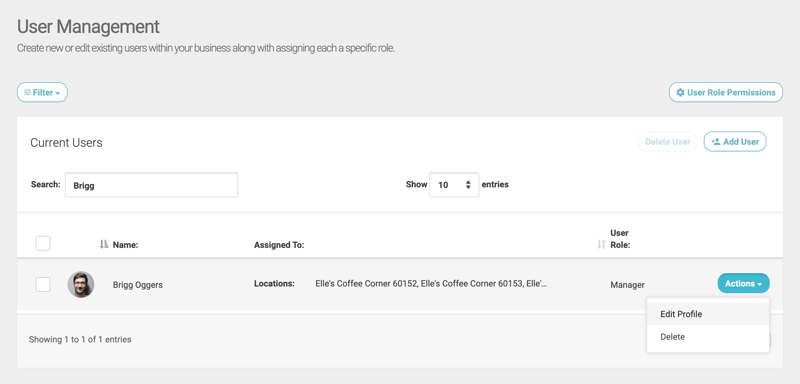The width and height of the screenshot is (800, 384).
Task: Click the Current Users heading
Action: tap(66, 143)
